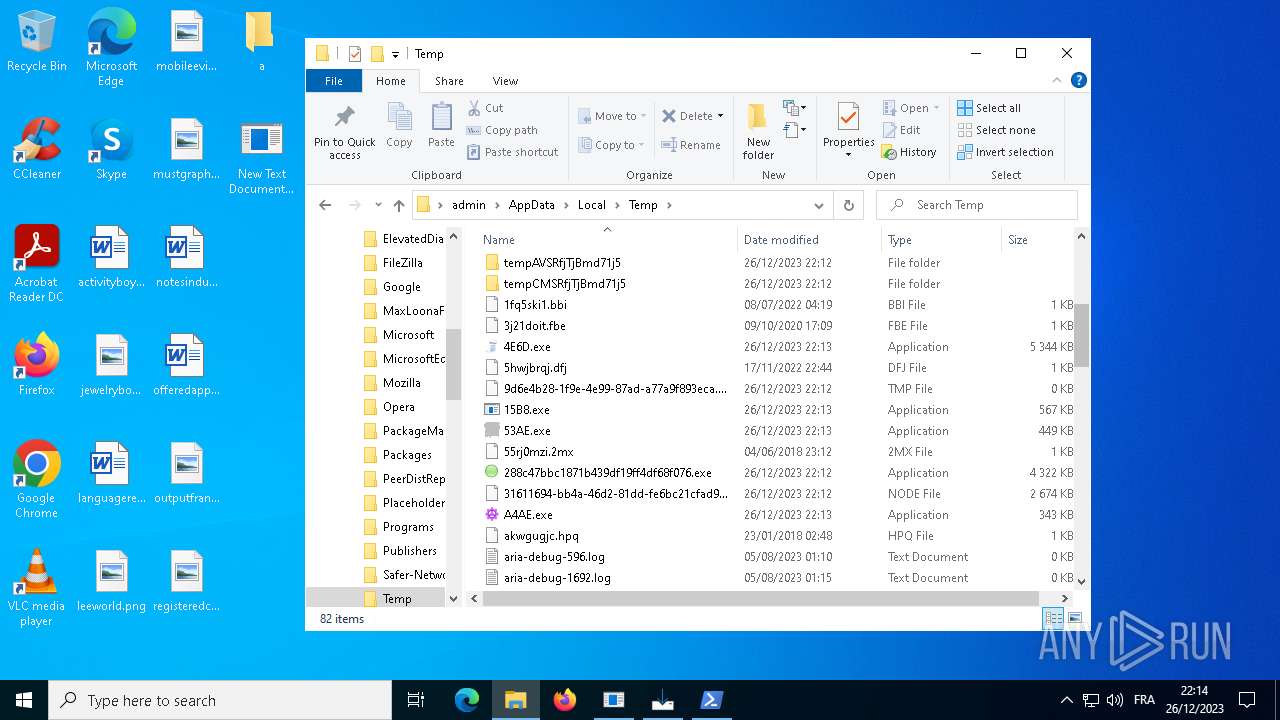Open Firefox from the taskbar
The height and width of the screenshot is (720, 1280).
[565, 700]
